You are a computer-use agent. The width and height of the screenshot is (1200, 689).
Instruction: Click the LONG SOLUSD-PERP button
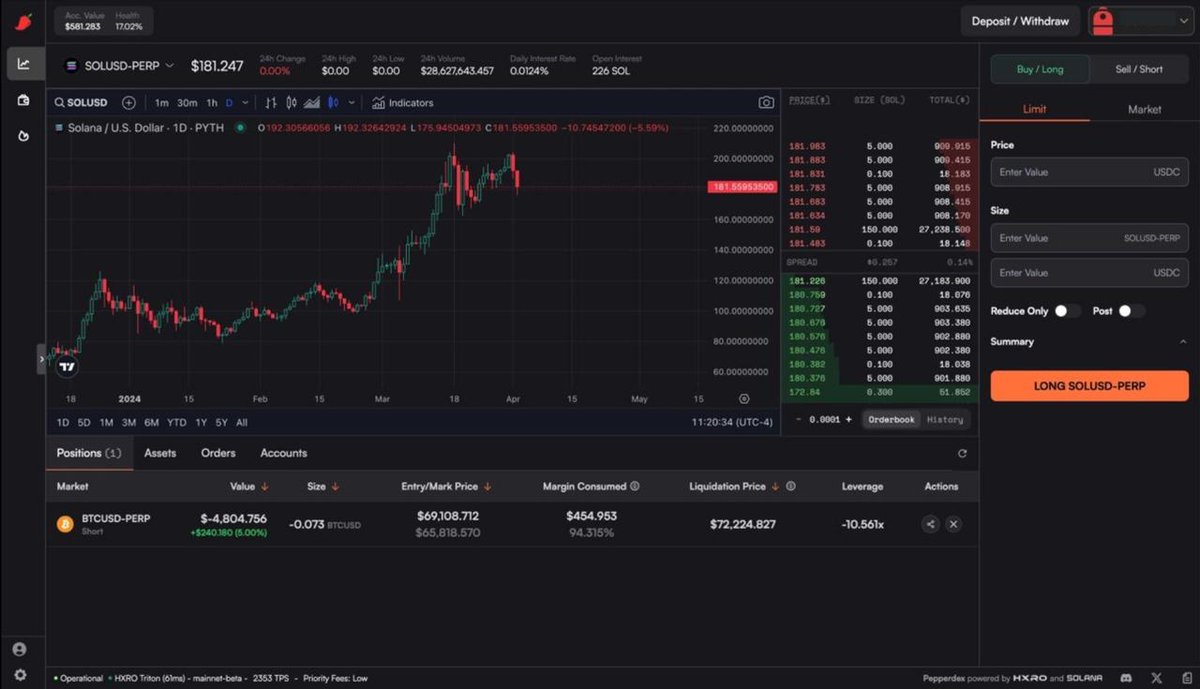coord(1090,386)
